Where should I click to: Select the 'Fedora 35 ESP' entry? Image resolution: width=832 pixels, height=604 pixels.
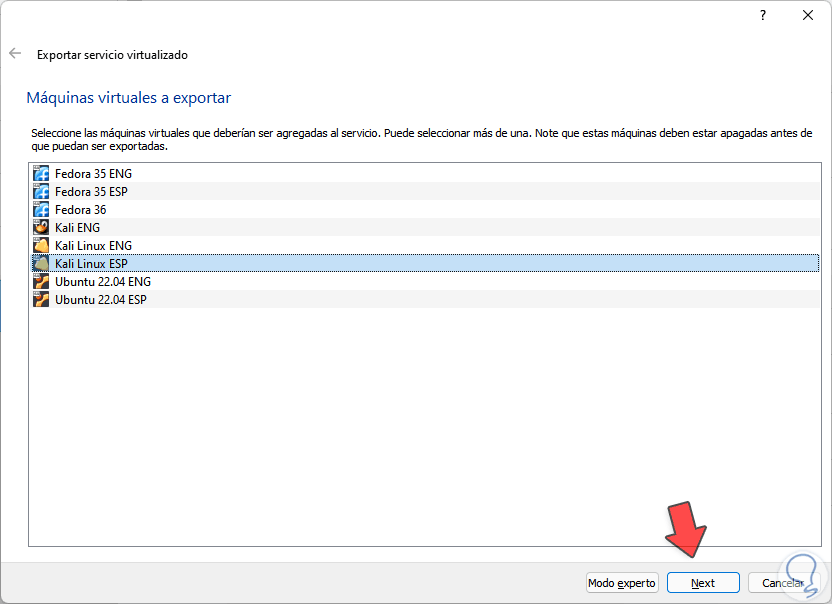(424, 192)
